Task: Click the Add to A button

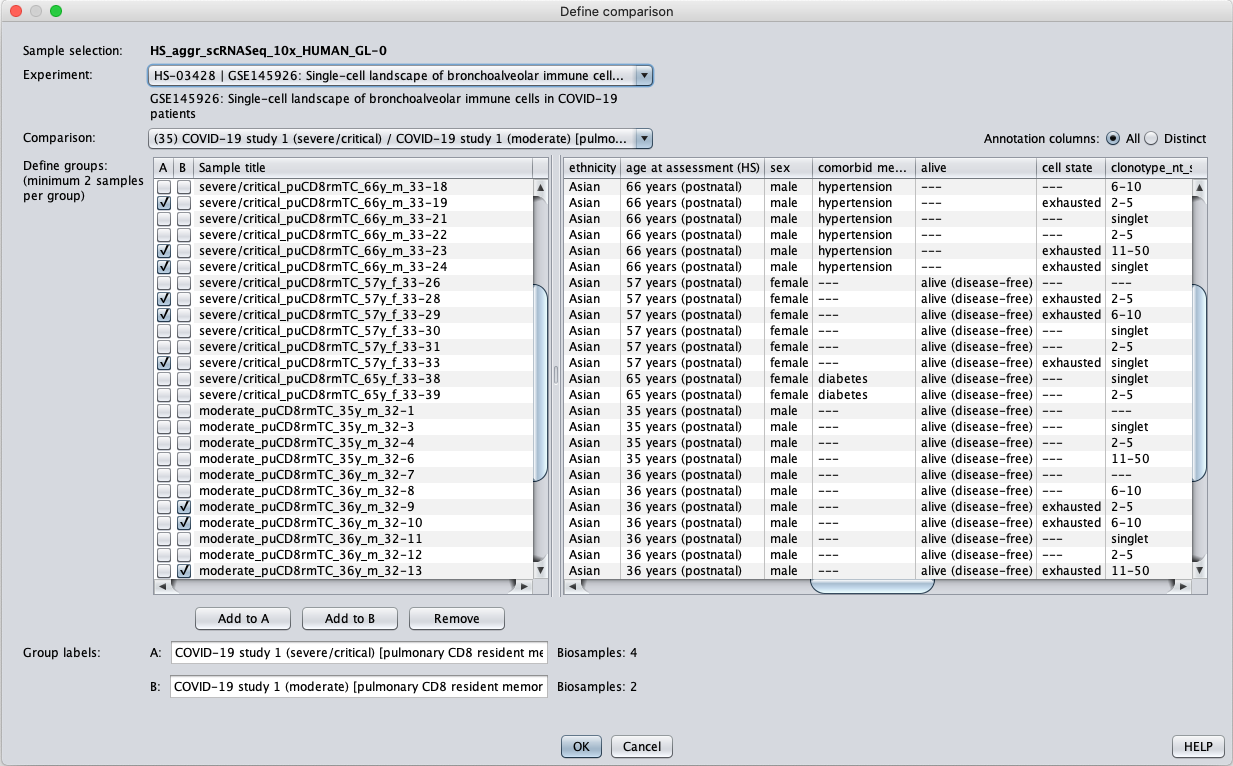Action: 243,619
